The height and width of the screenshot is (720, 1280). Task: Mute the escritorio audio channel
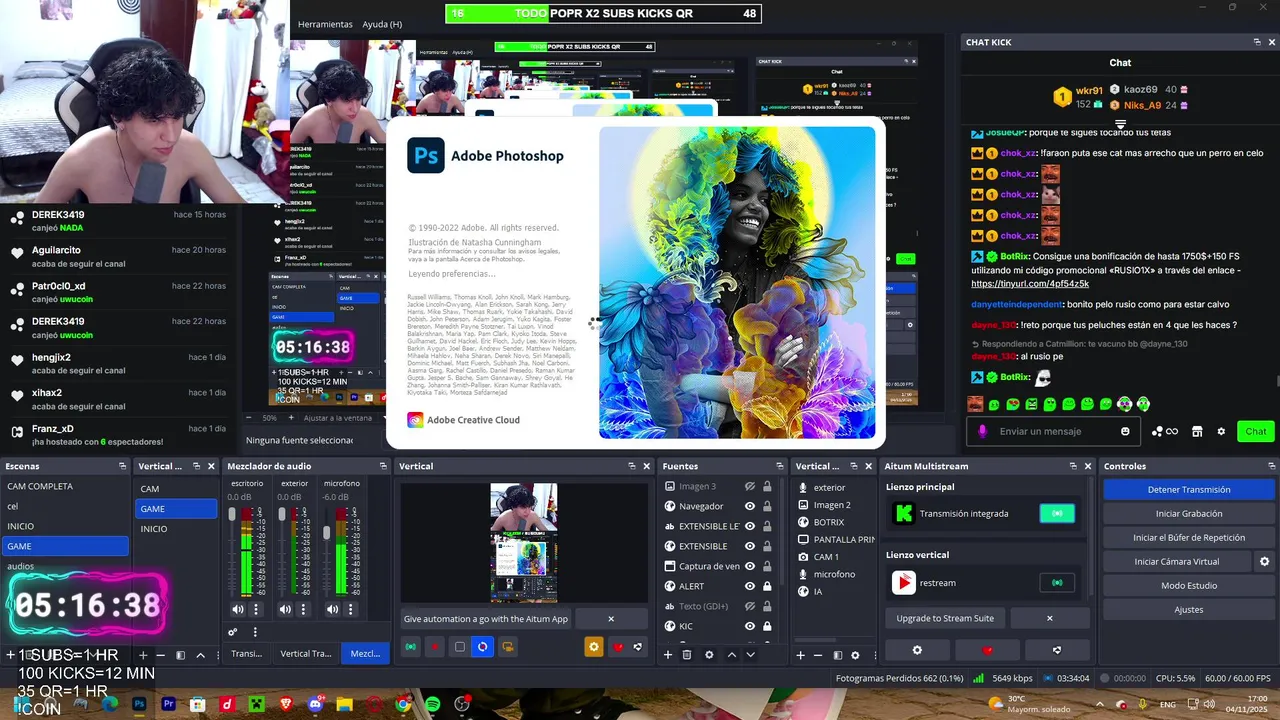[x=238, y=609]
